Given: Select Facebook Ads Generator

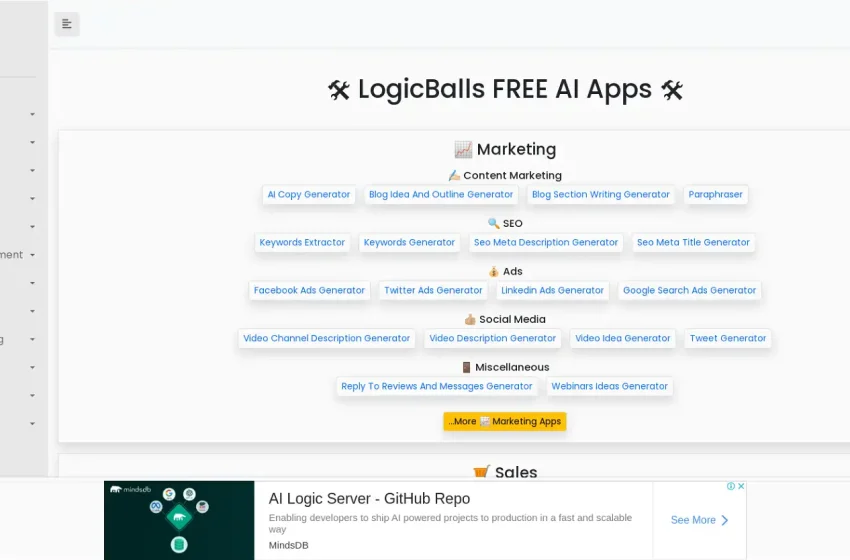Looking at the screenshot, I should pyautogui.click(x=310, y=291).
